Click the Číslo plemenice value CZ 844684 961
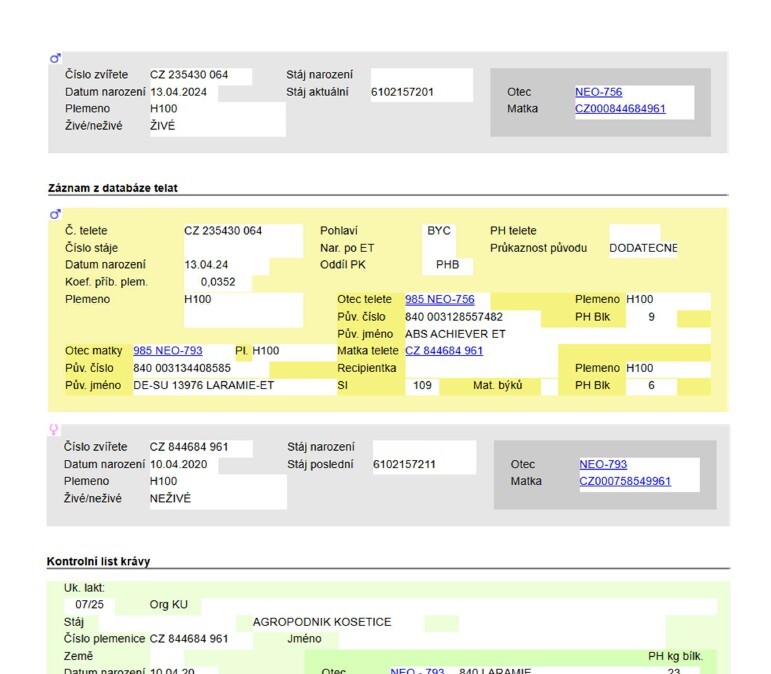Image resolution: width=771 pixels, height=674 pixels. coord(189,639)
